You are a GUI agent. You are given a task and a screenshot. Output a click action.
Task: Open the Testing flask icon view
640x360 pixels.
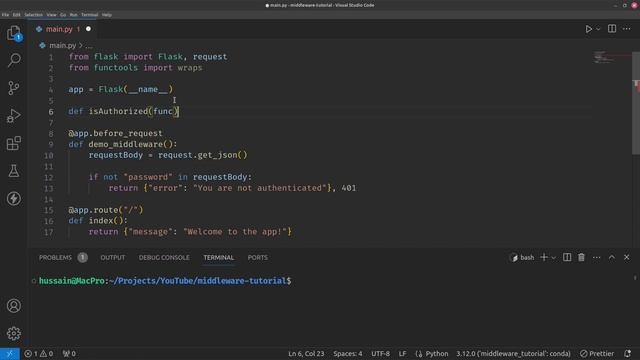13,171
